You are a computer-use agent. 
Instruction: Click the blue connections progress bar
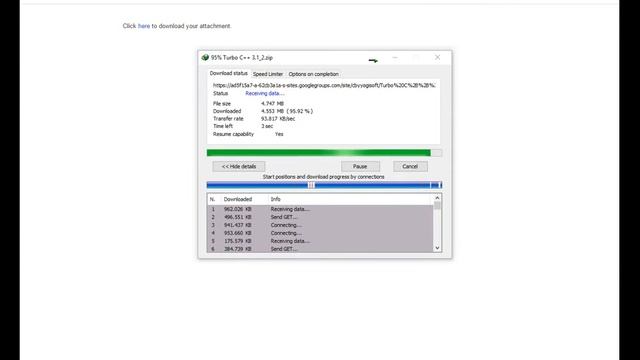pyautogui.click(x=324, y=185)
